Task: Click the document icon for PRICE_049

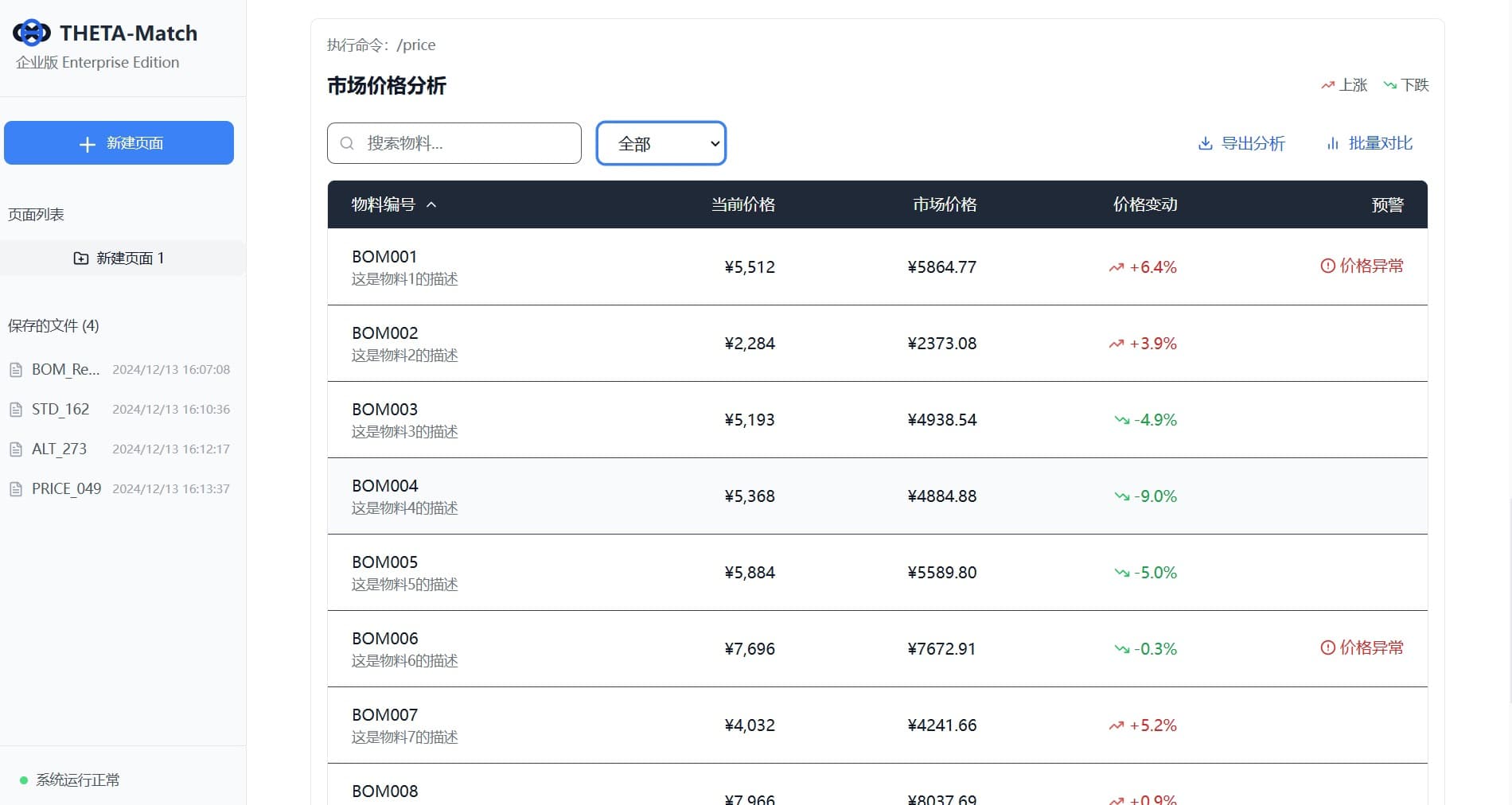Action: (16, 489)
